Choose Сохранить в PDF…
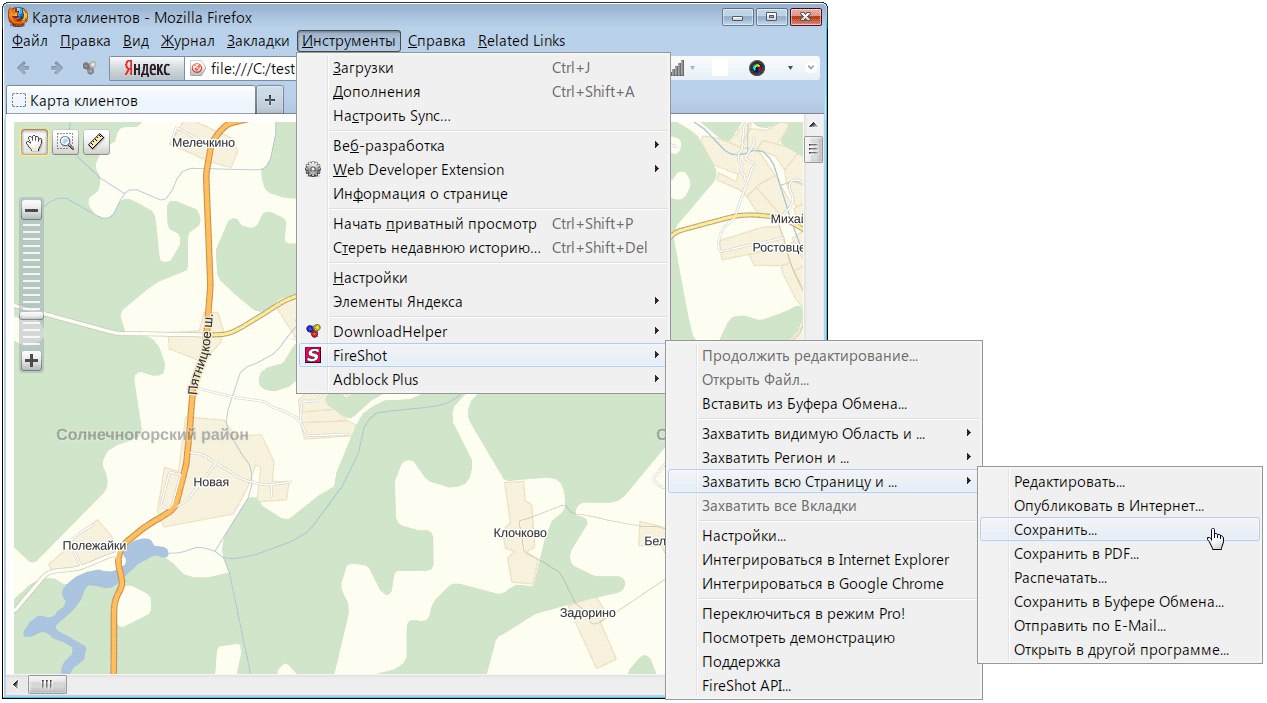Screen dimensions: 1267x703 [1120, 554]
